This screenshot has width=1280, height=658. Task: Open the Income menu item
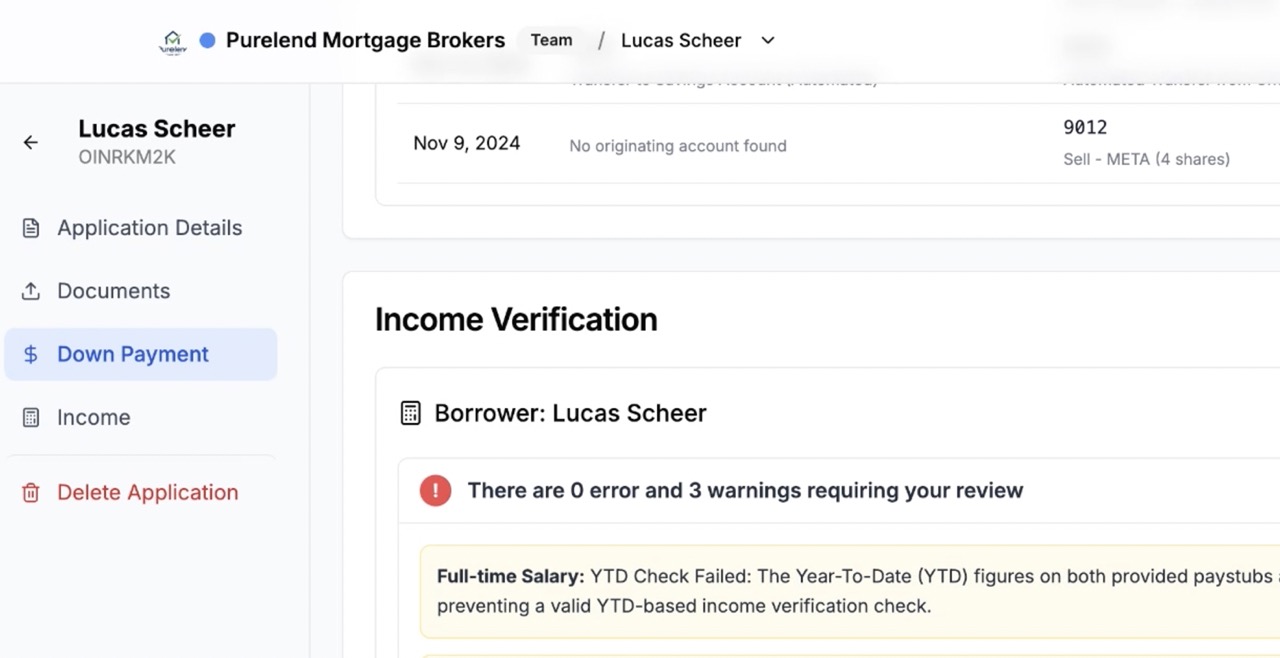point(93,418)
